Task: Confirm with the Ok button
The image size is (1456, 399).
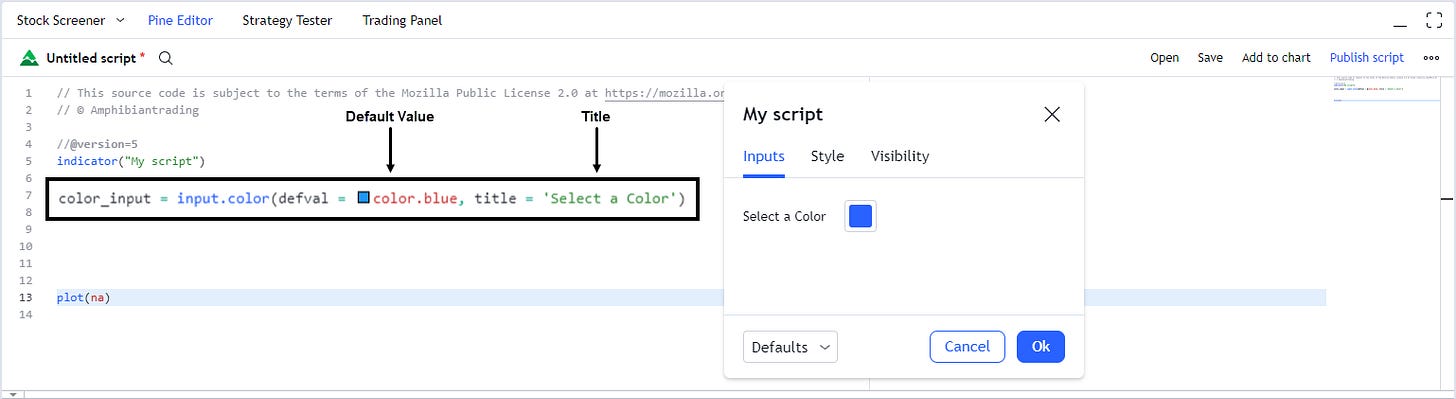Action: (x=1041, y=347)
